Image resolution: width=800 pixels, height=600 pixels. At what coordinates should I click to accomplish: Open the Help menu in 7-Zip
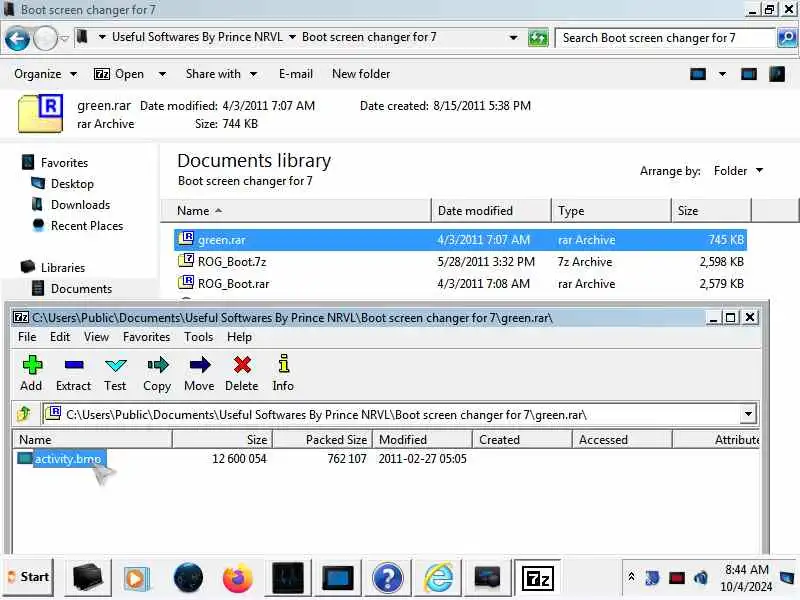239,337
